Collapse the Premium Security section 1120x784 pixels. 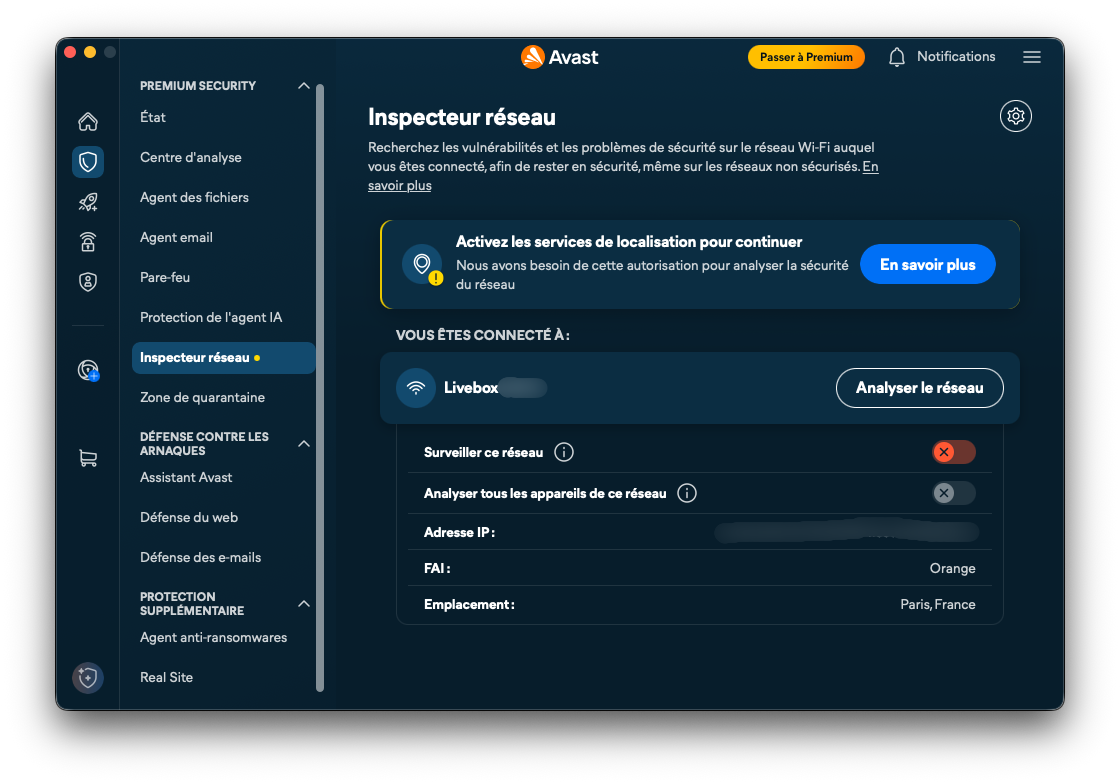[x=304, y=86]
